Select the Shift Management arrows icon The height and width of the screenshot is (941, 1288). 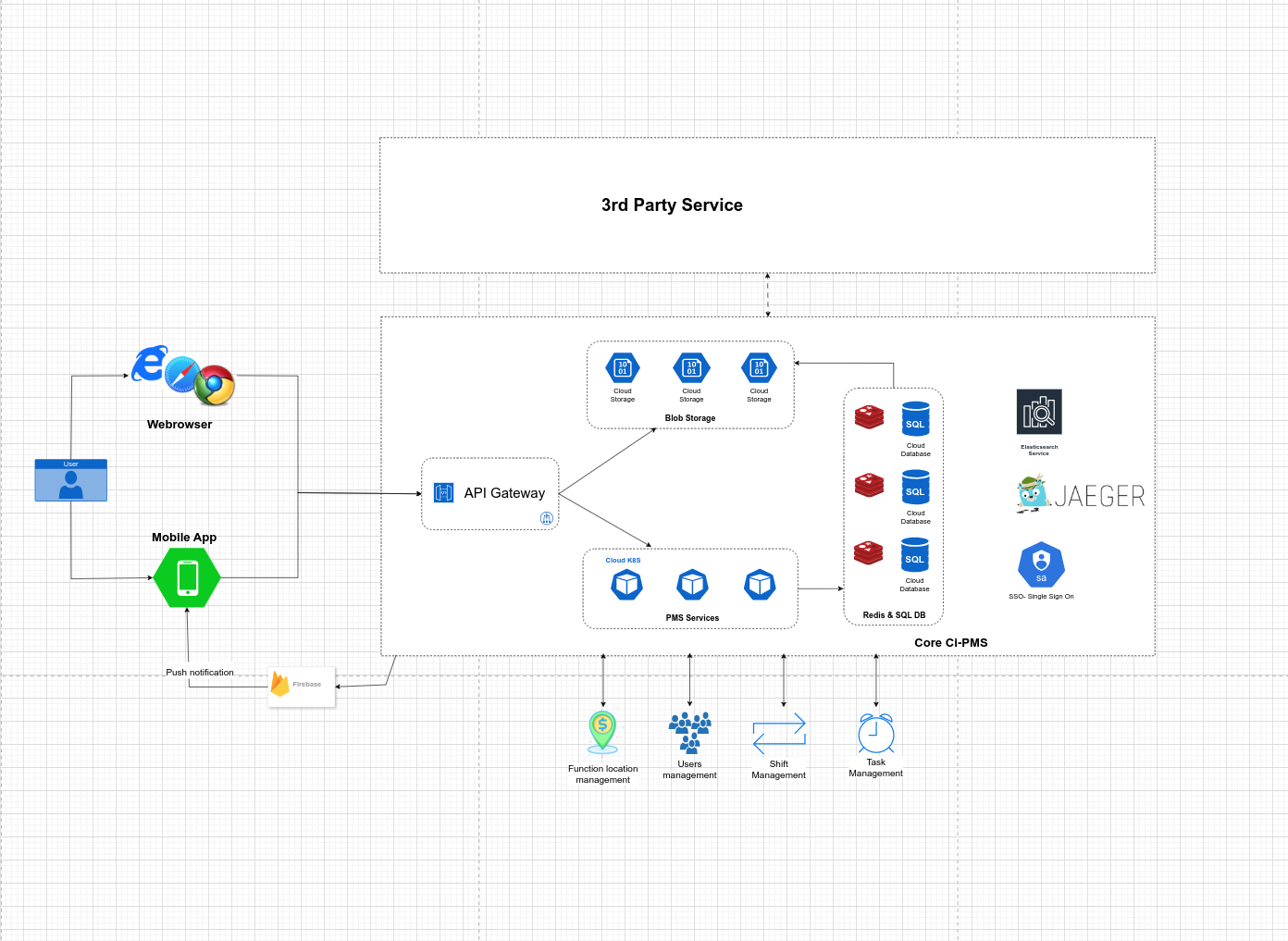779,734
